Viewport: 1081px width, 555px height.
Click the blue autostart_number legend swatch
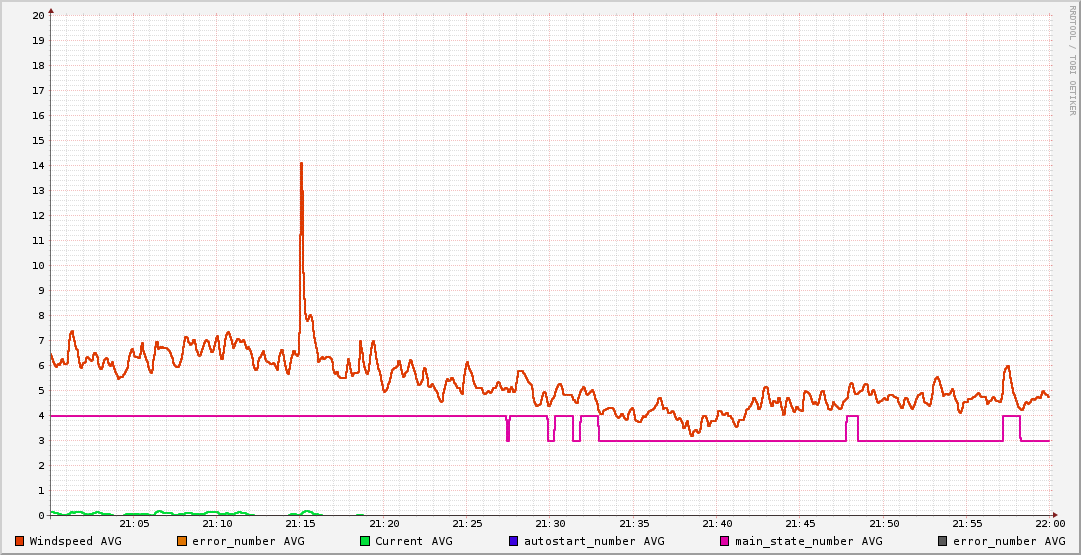pyautogui.click(x=513, y=541)
